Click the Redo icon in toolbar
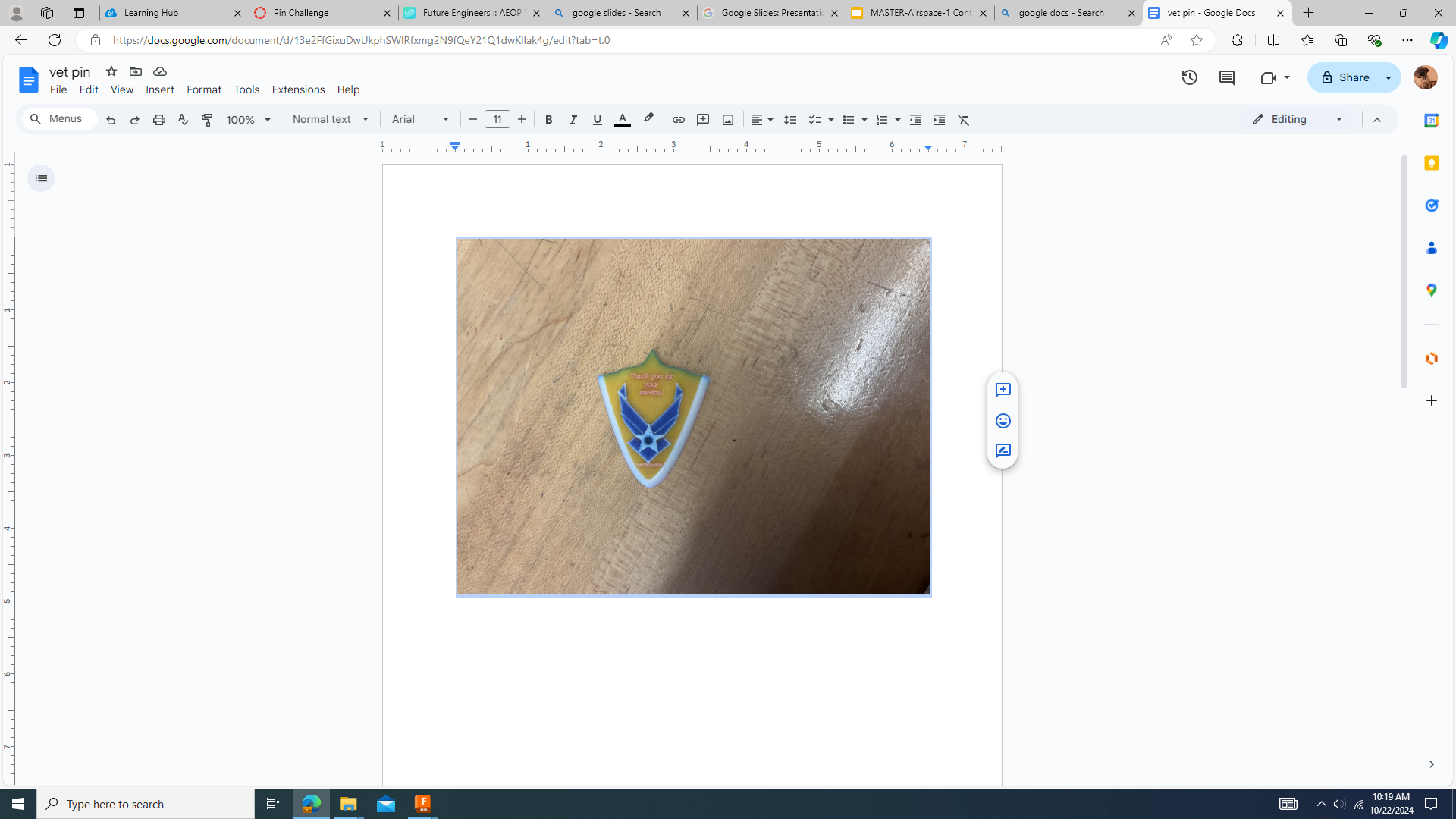This screenshot has height=819, width=1456. [135, 120]
